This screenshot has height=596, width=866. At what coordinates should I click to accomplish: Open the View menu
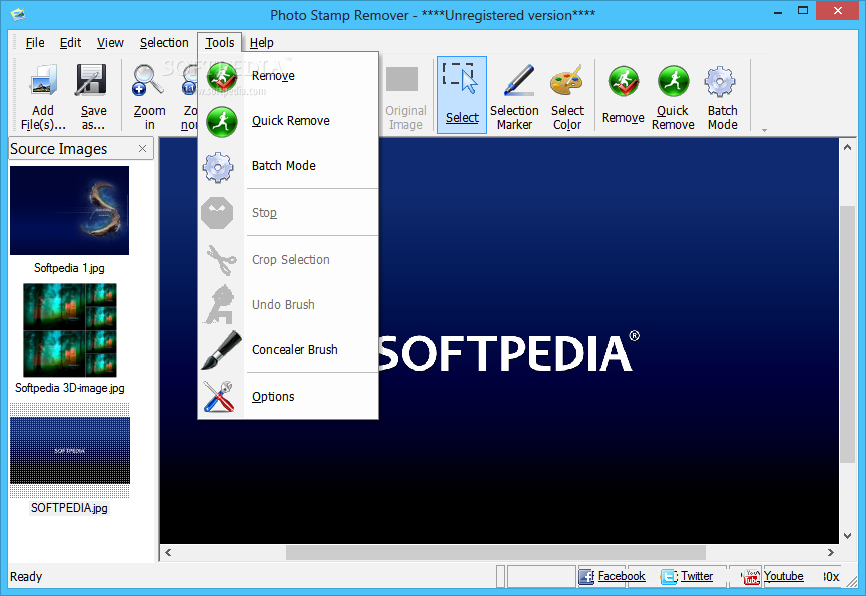pyautogui.click(x=110, y=43)
